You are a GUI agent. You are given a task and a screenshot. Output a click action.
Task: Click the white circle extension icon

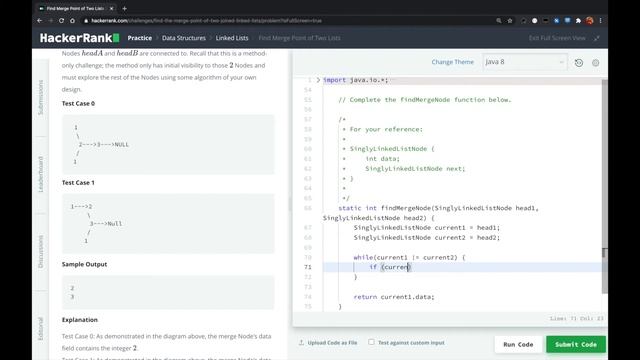534,20
